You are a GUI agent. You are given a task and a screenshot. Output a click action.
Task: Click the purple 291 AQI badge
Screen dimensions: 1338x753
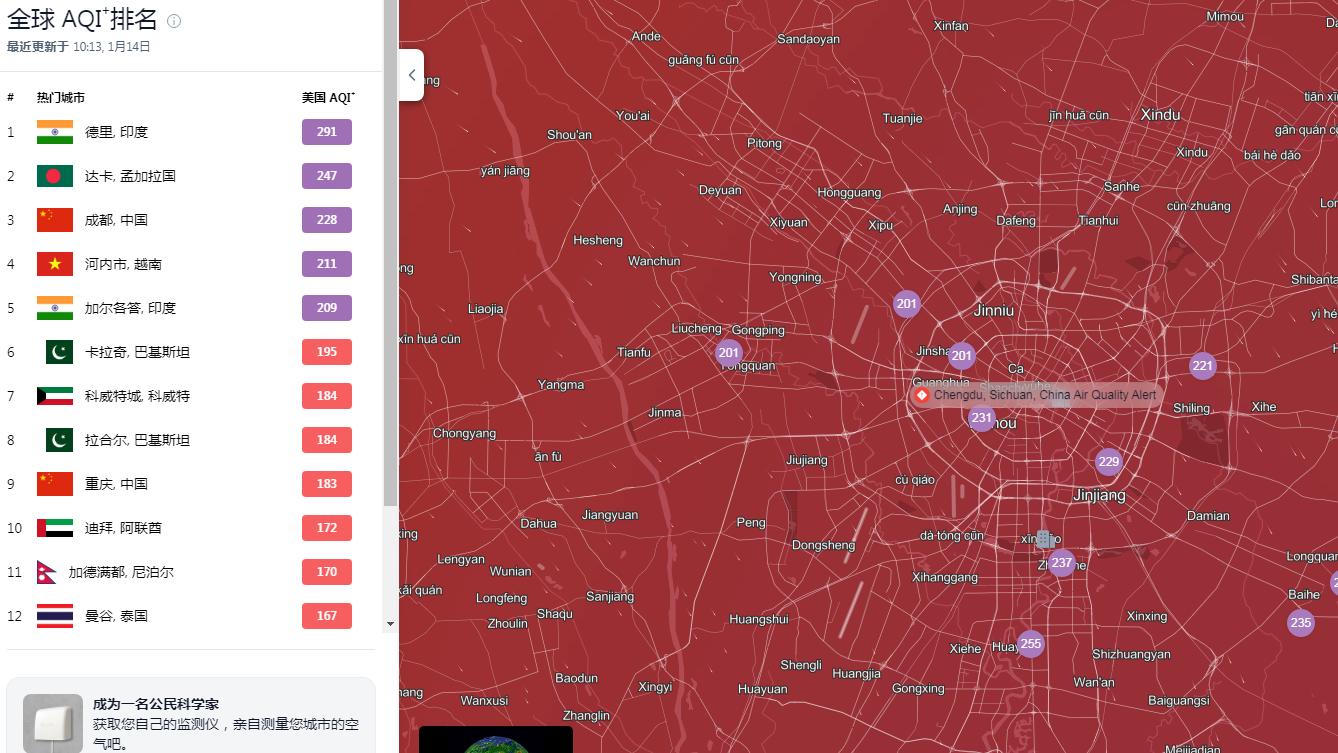327,132
